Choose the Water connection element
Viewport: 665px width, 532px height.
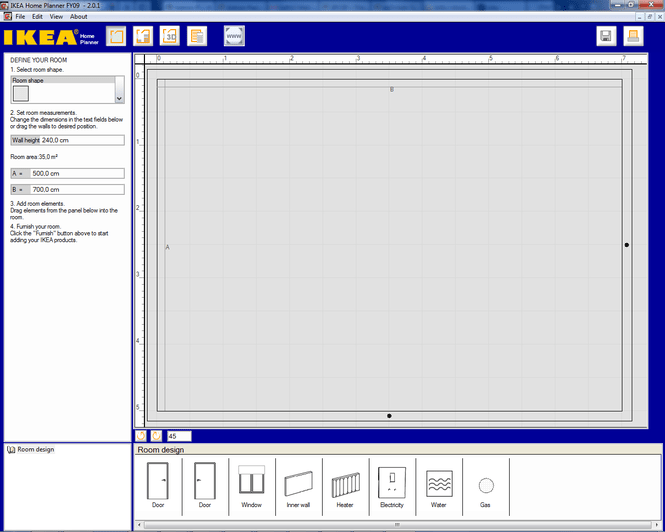[x=439, y=487]
